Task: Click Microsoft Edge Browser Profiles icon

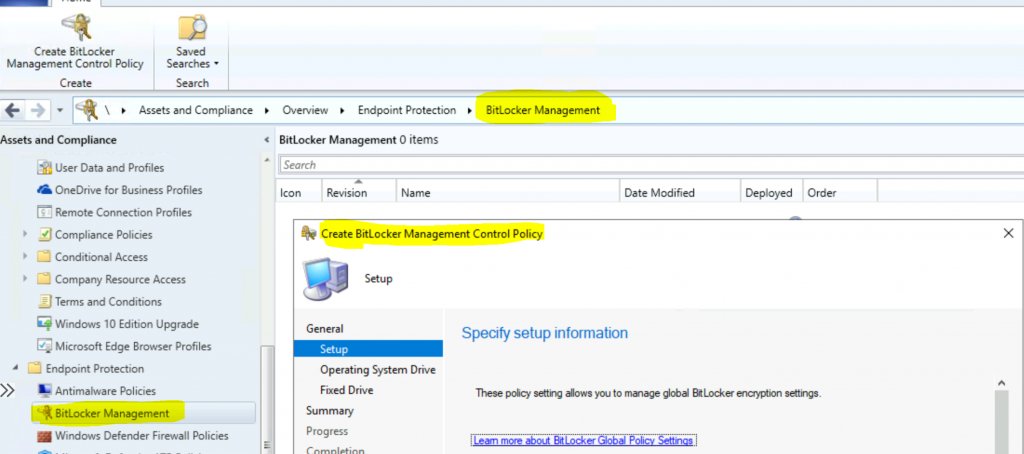Action: (x=44, y=346)
